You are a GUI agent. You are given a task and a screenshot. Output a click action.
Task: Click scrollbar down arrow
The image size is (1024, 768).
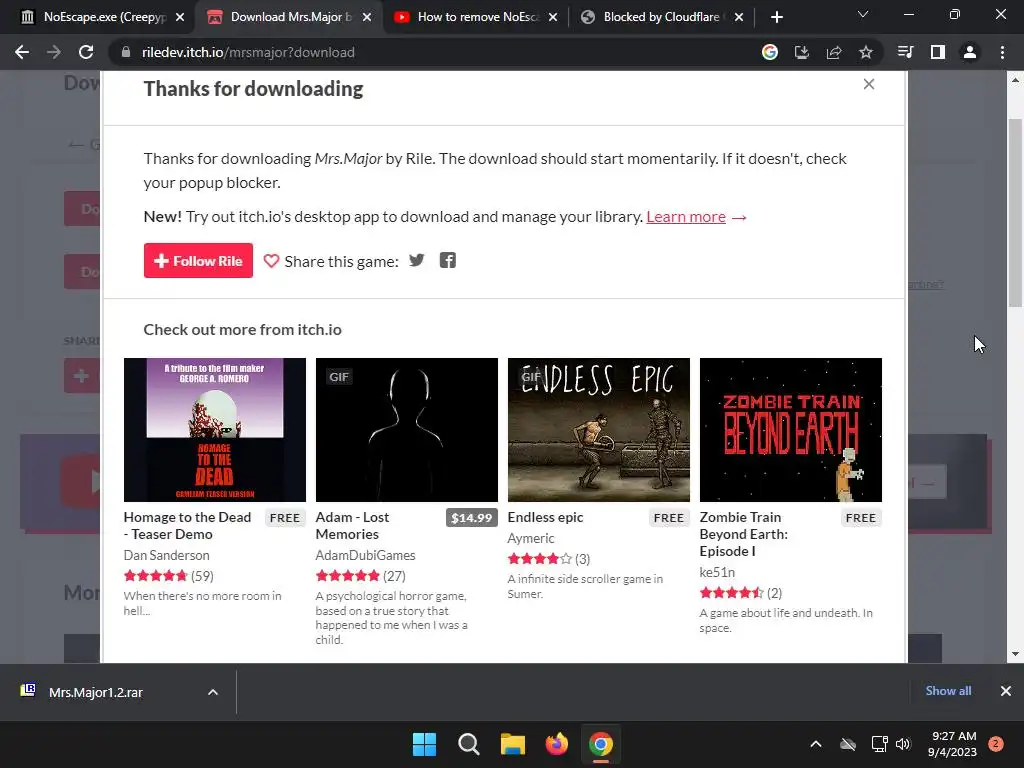1015,654
